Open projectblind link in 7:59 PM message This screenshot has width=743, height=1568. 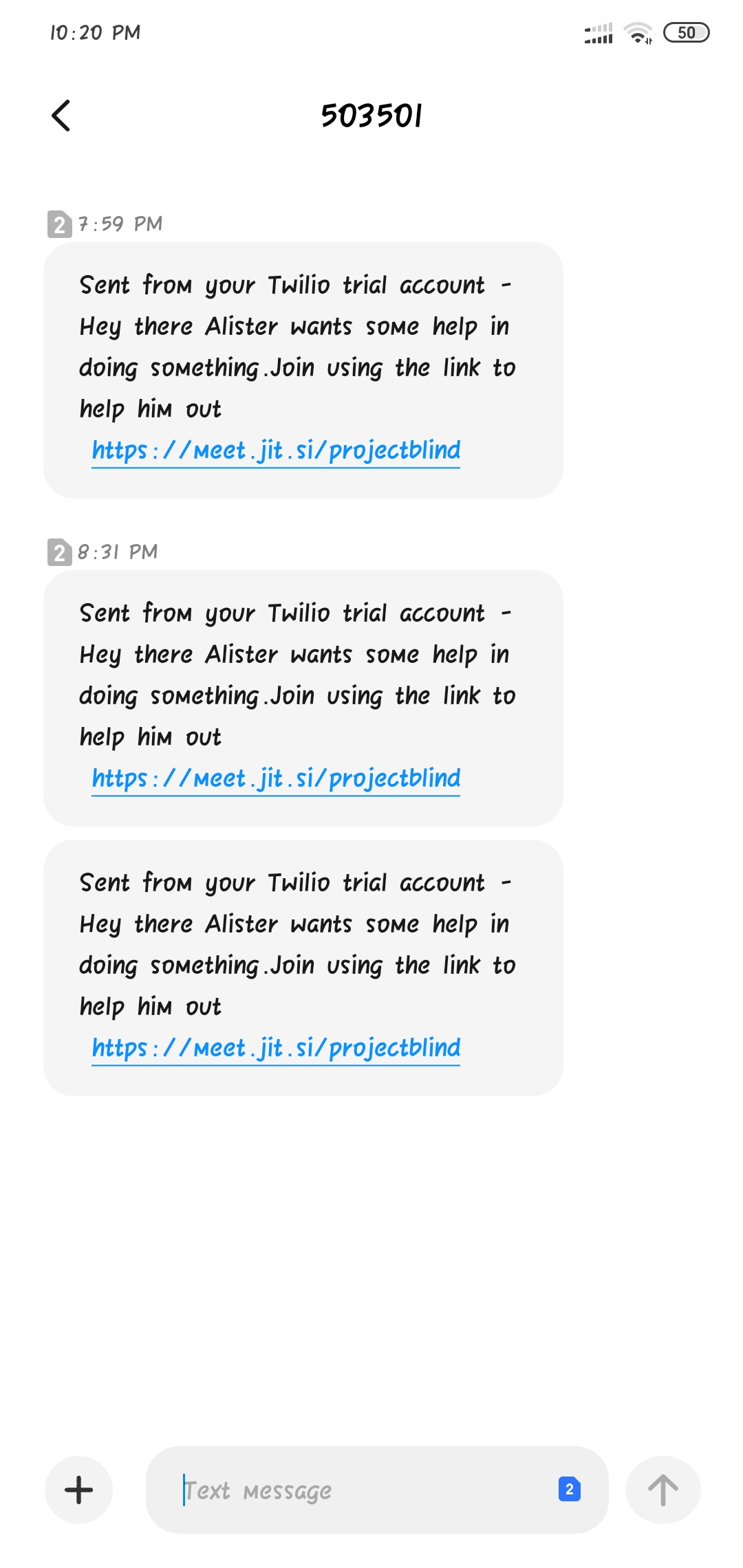tap(276, 451)
